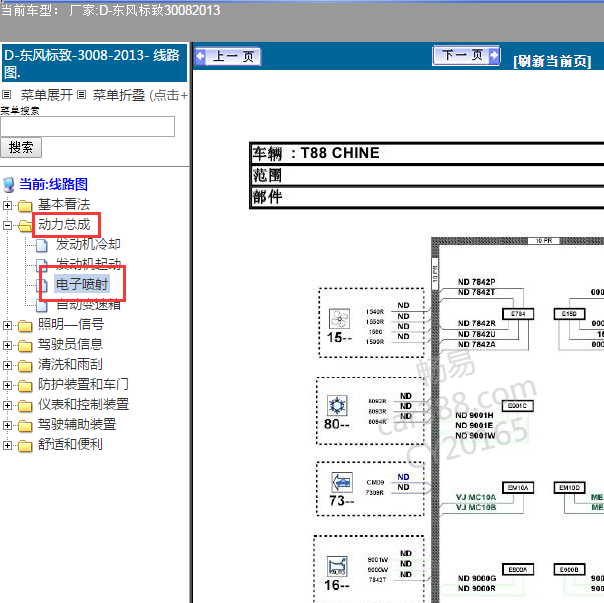Viewport: 604px width, 603px height.
Task: Expand the 驾驶员信息 tree node
Action: tap(7, 346)
